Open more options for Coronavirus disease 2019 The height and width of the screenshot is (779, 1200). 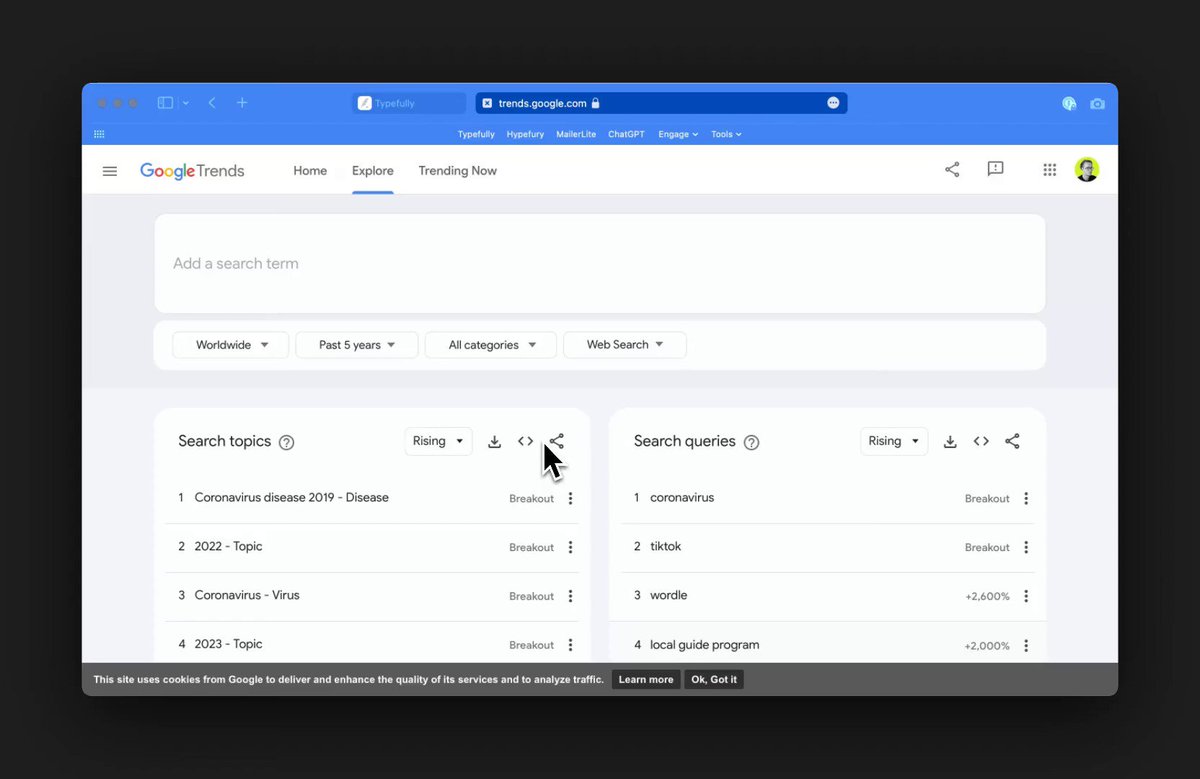(x=570, y=498)
